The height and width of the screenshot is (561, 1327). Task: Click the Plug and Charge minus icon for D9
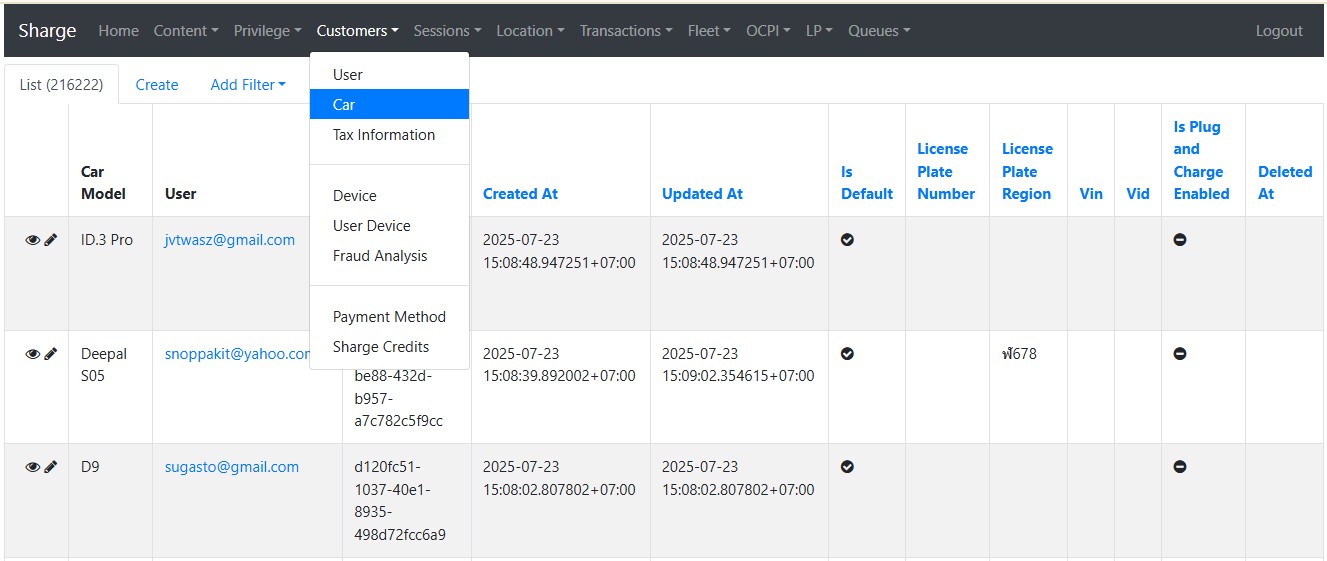(1180, 467)
